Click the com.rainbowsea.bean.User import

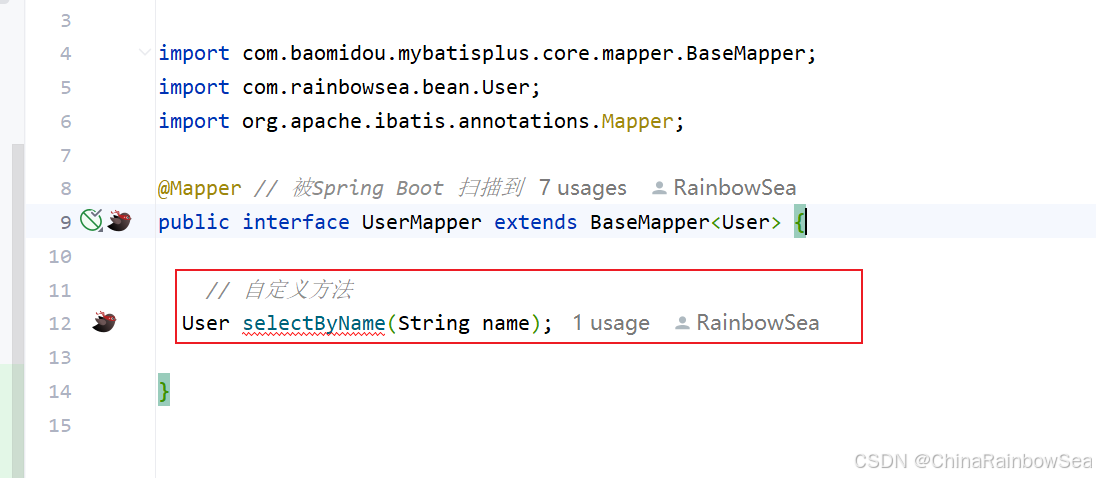tap(350, 87)
